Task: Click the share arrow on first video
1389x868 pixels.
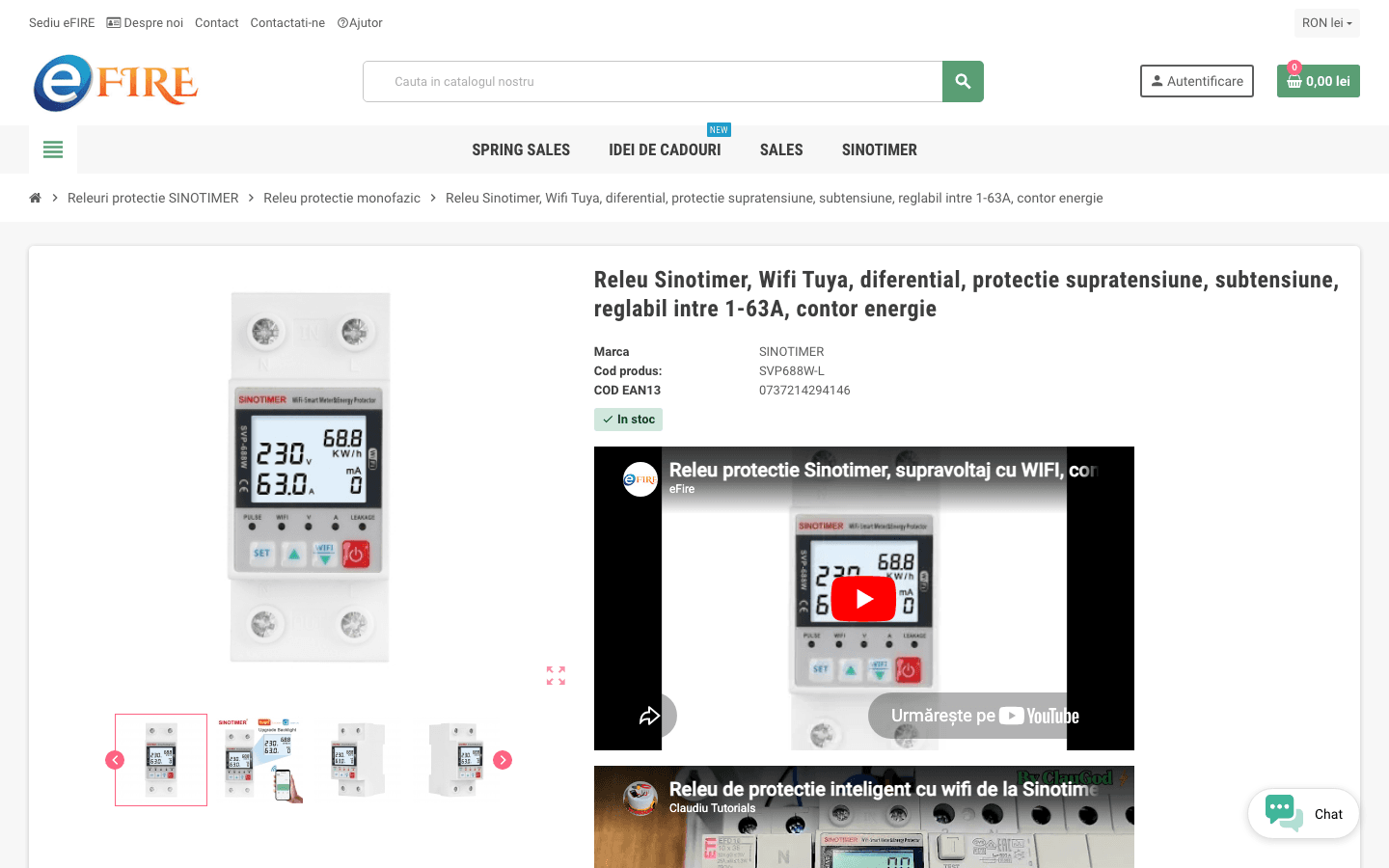Action: point(649,716)
